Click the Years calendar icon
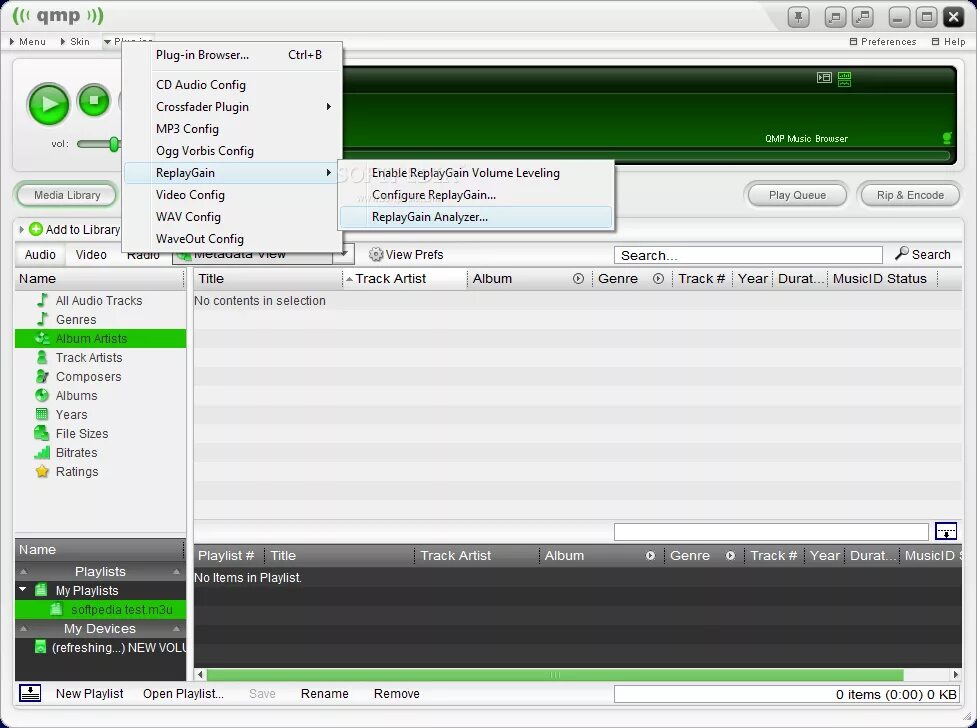The height and width of the screenshot is (728, 977). click(42, 414)
